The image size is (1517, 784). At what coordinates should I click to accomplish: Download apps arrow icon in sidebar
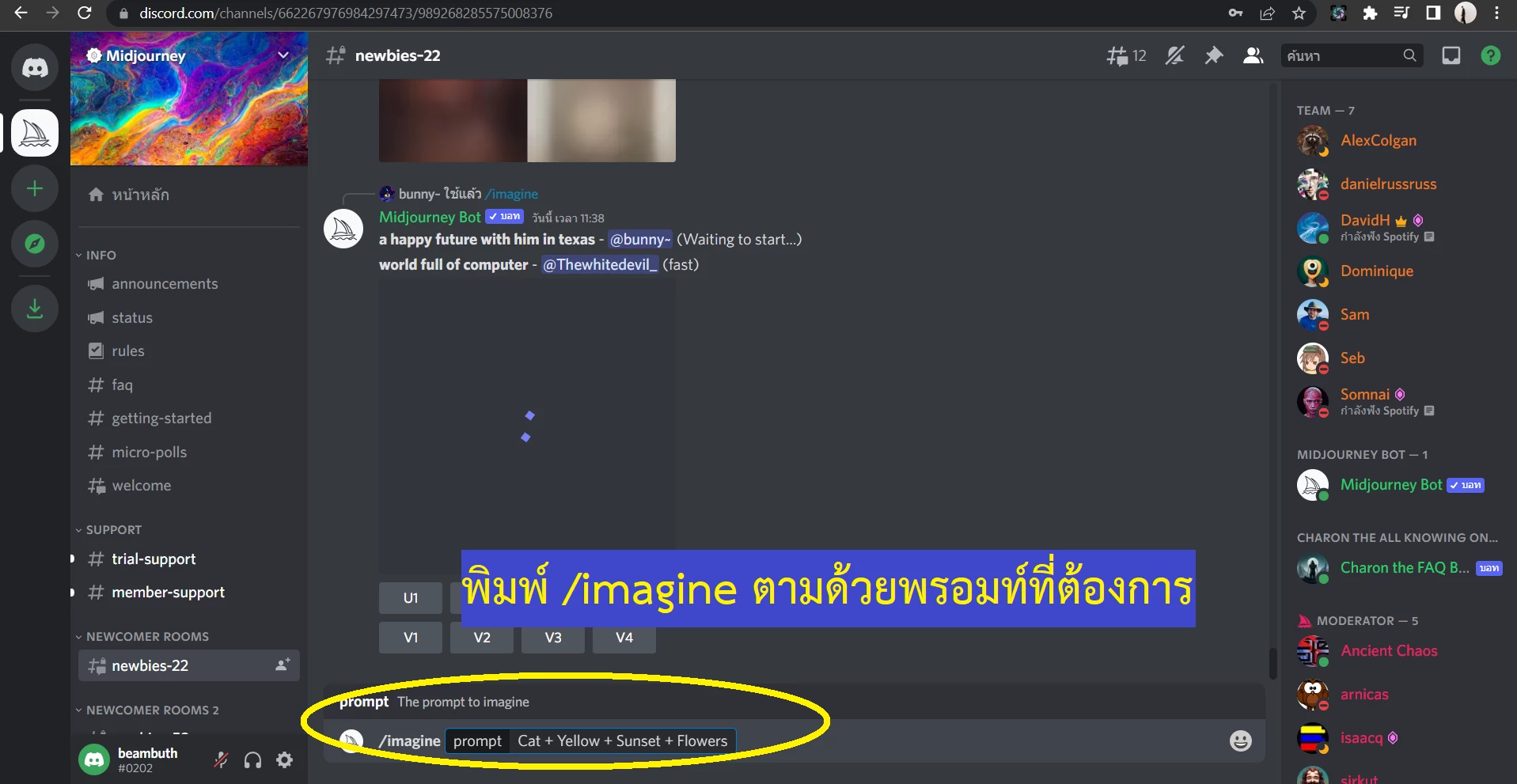(35, 309)
